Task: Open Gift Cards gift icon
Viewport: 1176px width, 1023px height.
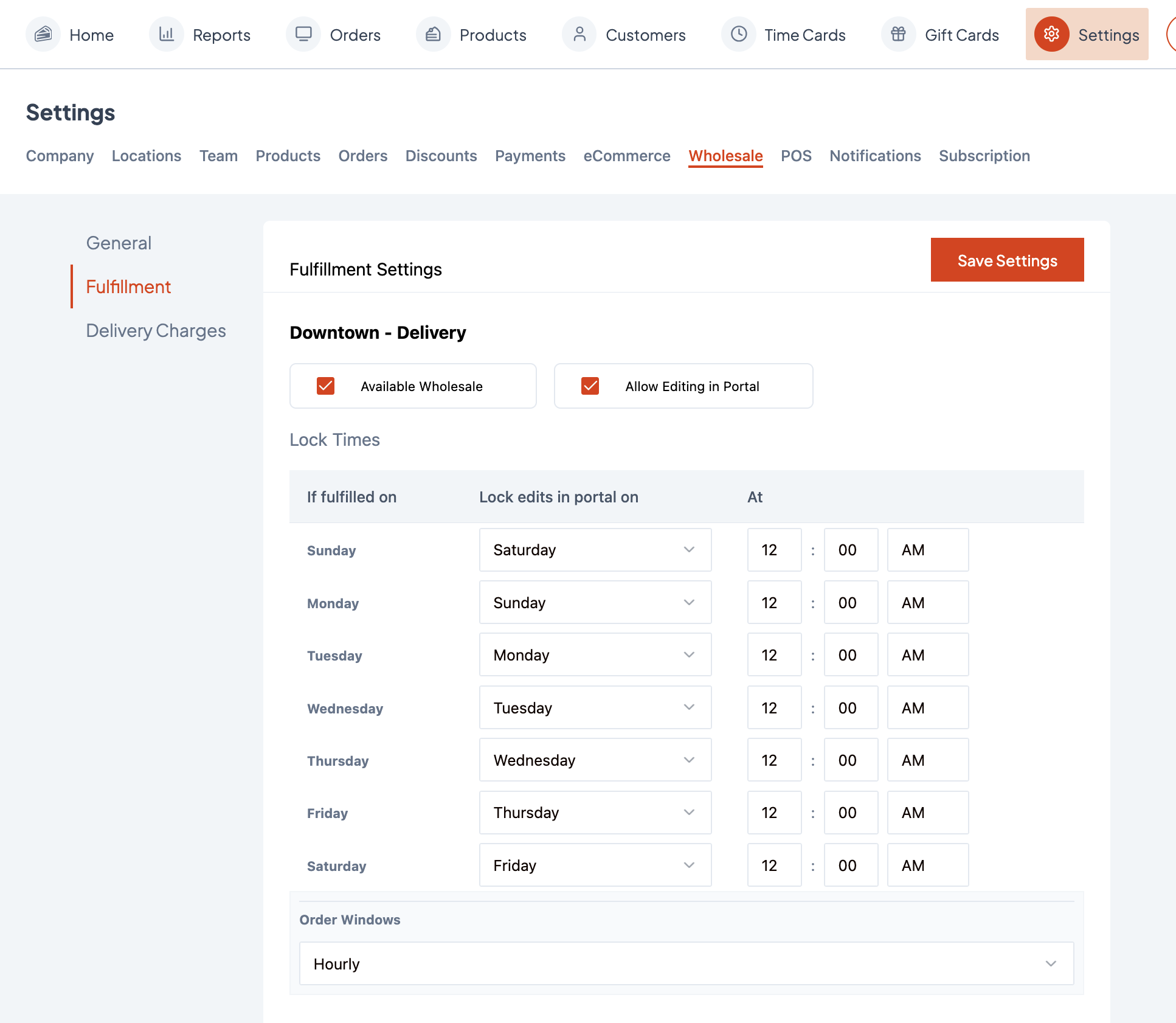Action: pyautogui.click(x=898, y=35)
